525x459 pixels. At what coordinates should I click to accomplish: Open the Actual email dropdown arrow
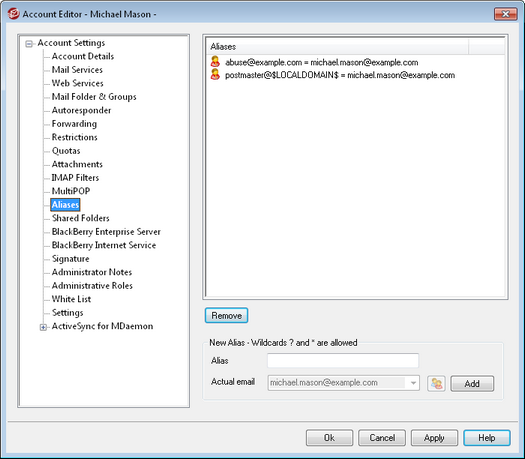pyautogui.click(x=414, y=383)
